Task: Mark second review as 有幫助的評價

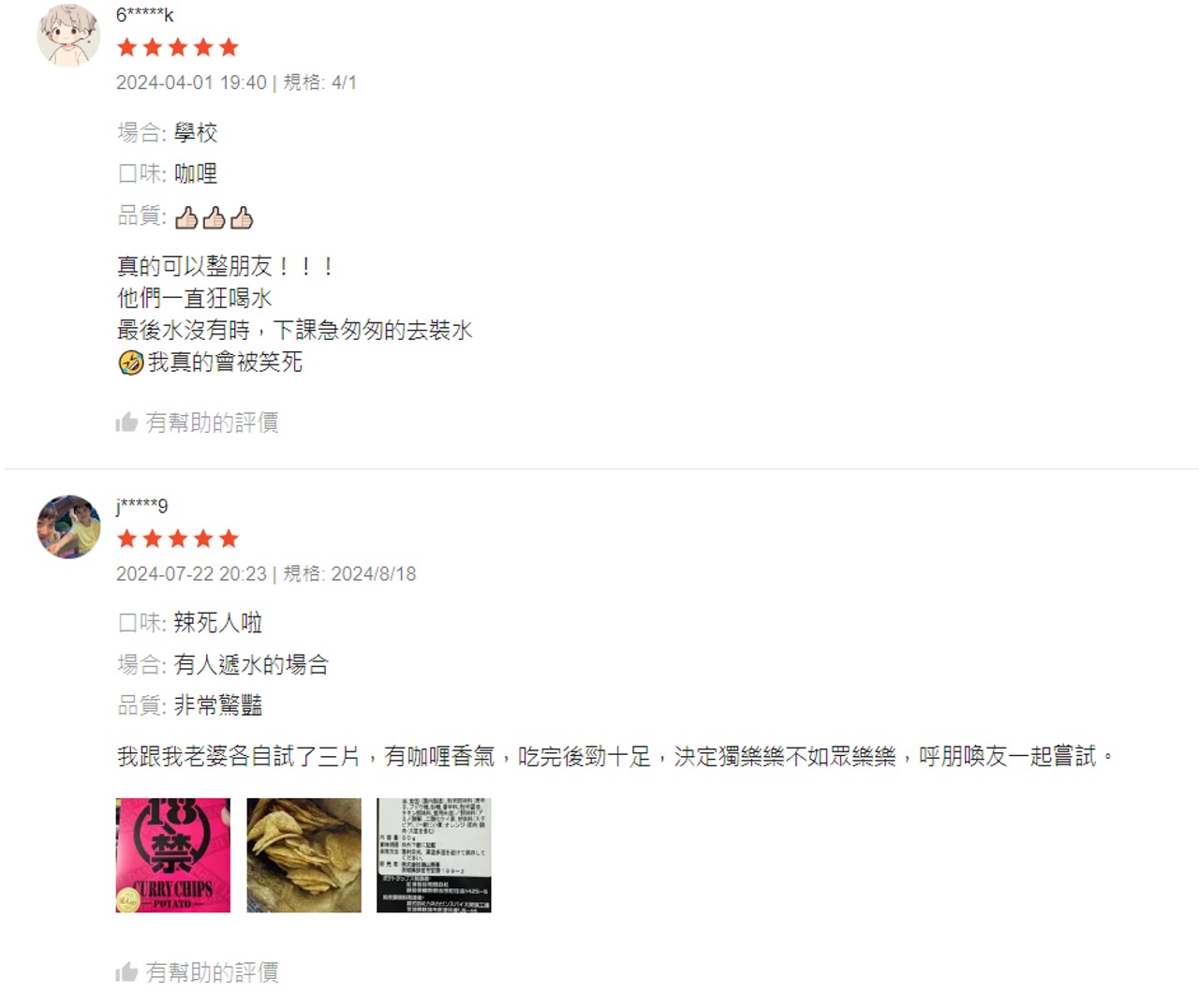Action: click(198, 972)
